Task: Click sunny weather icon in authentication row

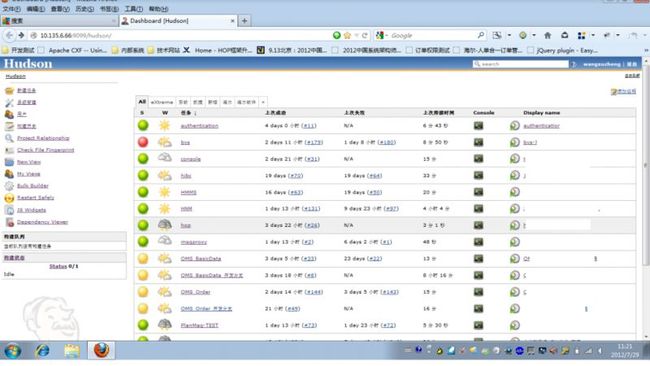Action: coord(165,126)
